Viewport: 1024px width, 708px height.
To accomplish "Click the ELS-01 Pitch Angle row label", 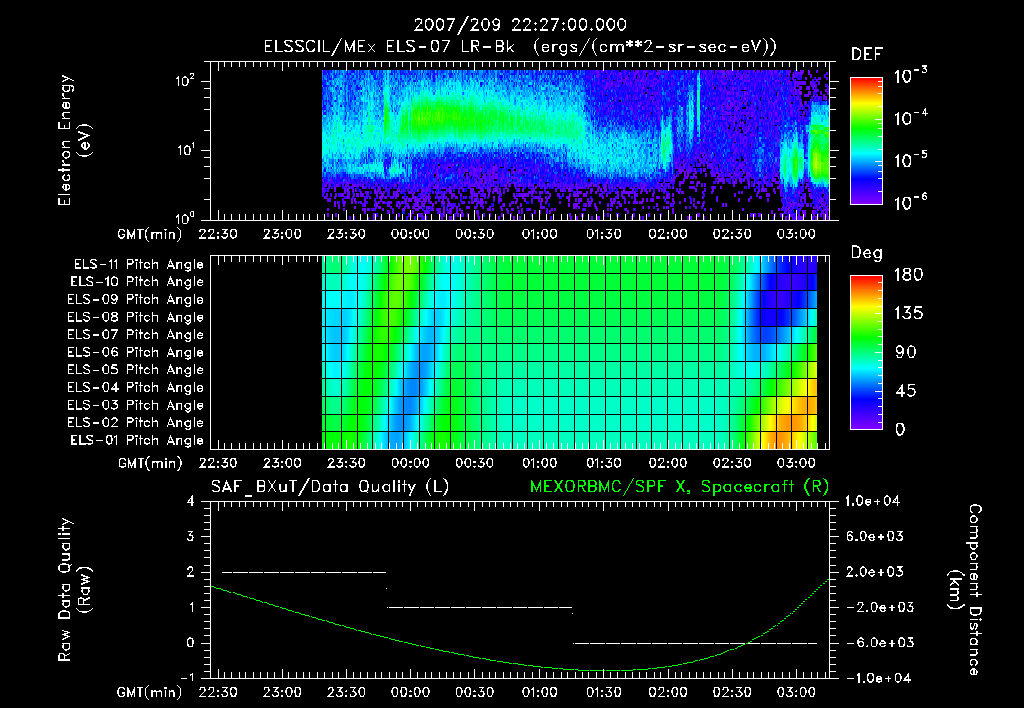I will coord(137,440).
